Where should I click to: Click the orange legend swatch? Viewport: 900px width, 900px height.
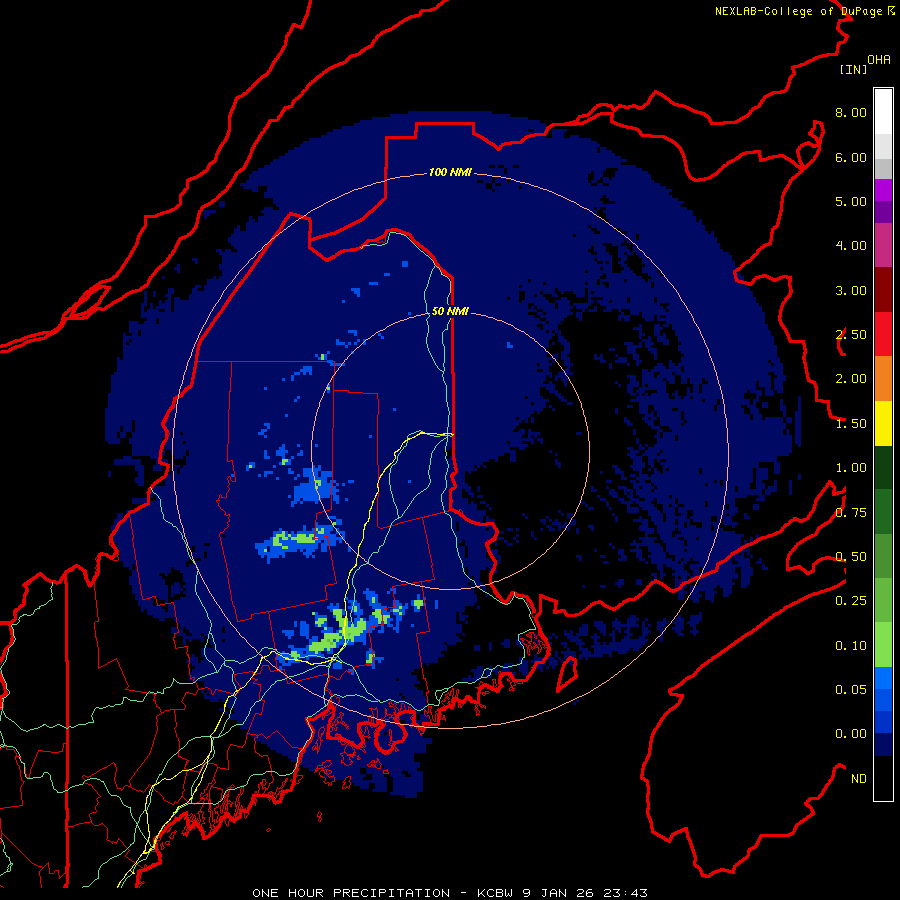(883, 379)
